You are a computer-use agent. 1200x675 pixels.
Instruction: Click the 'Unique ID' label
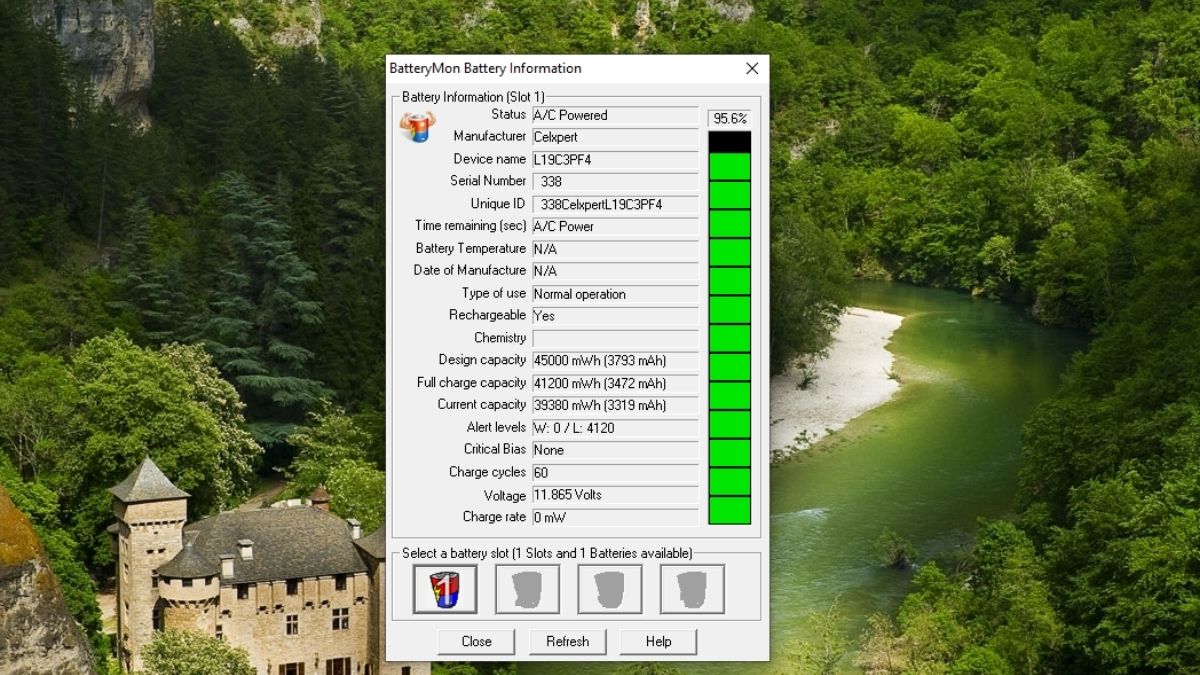tap(498, 204)
